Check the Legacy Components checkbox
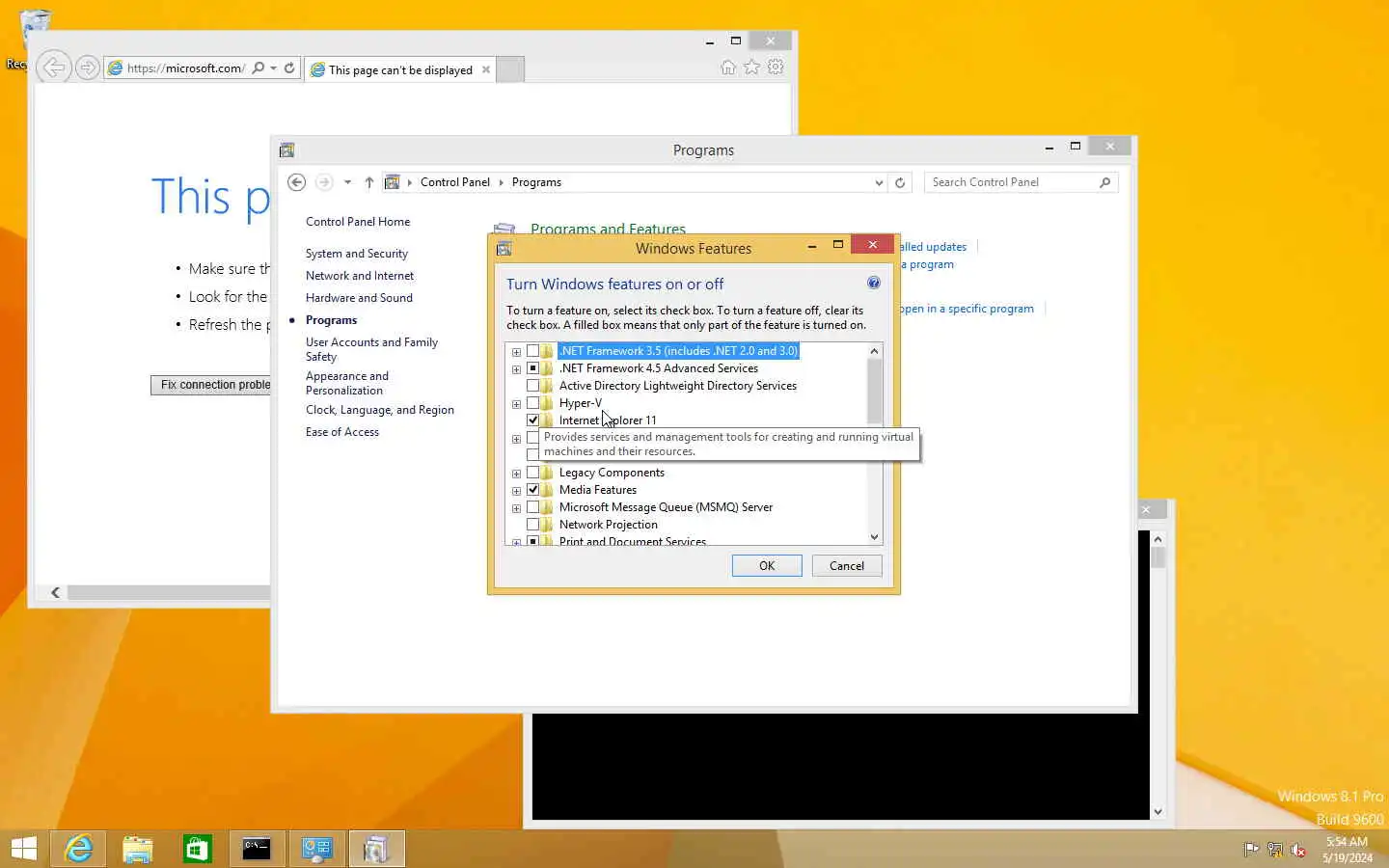Viewport: 1389px width, 868px height. click(532, 473)
